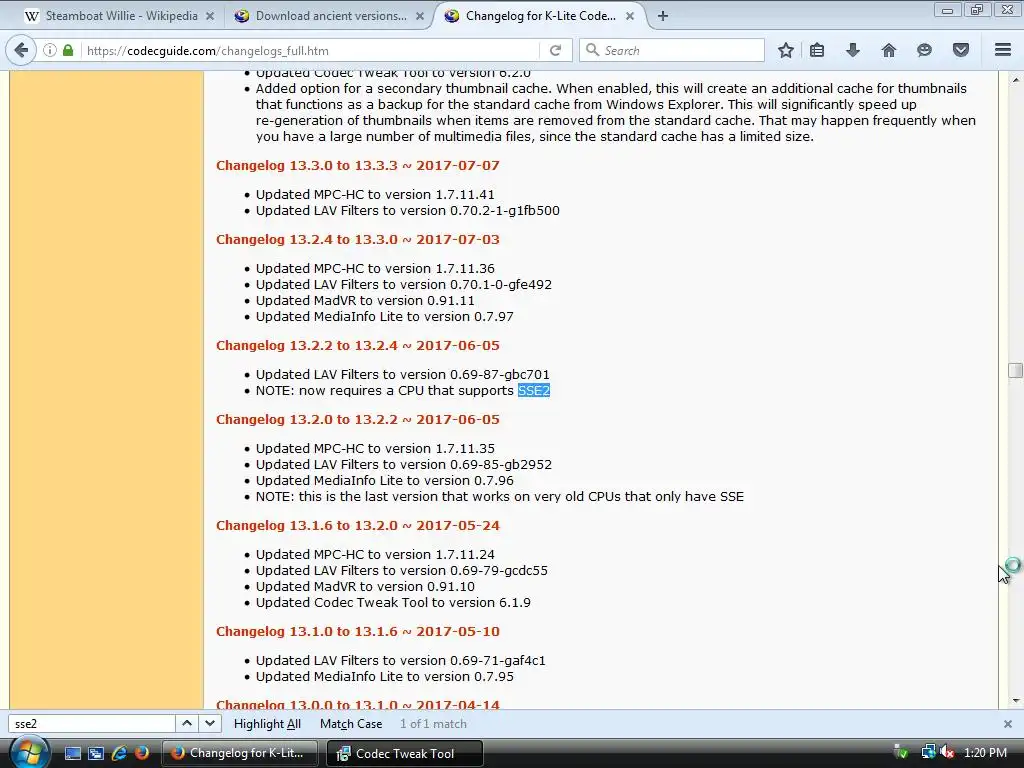Find next match arrow
Viewport: 1024px width, 768px height.
[x=210, y=724]
